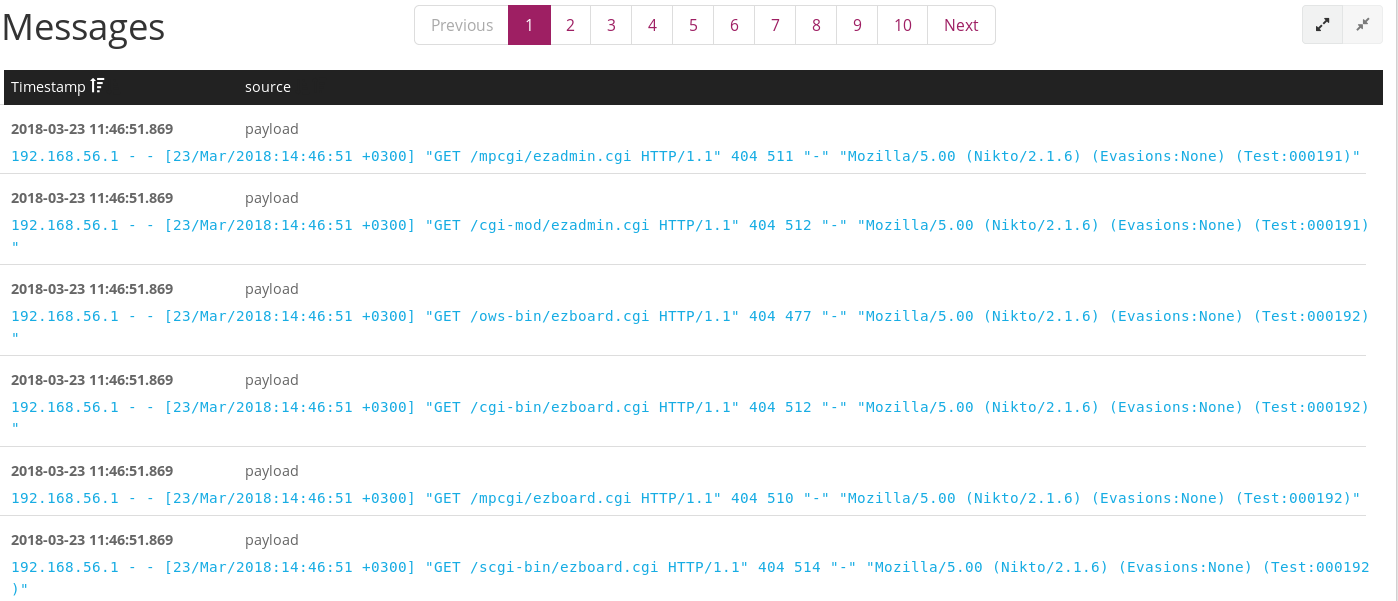
Task: Expand the /mpcgi/ezadmin.cgi log message
Action: [x=685, y=156]
